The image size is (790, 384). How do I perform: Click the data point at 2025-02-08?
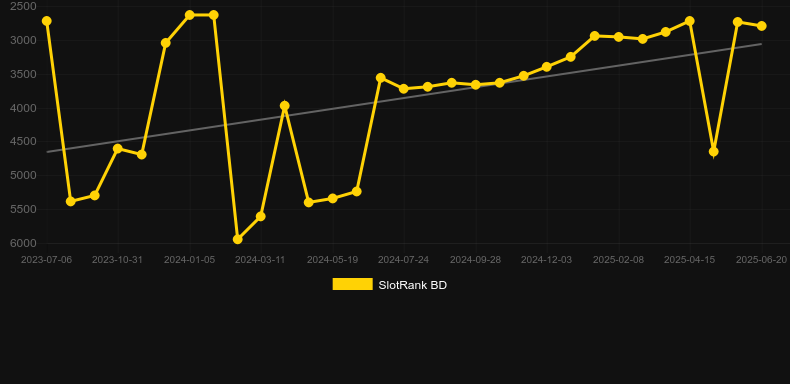click(619, 37)
